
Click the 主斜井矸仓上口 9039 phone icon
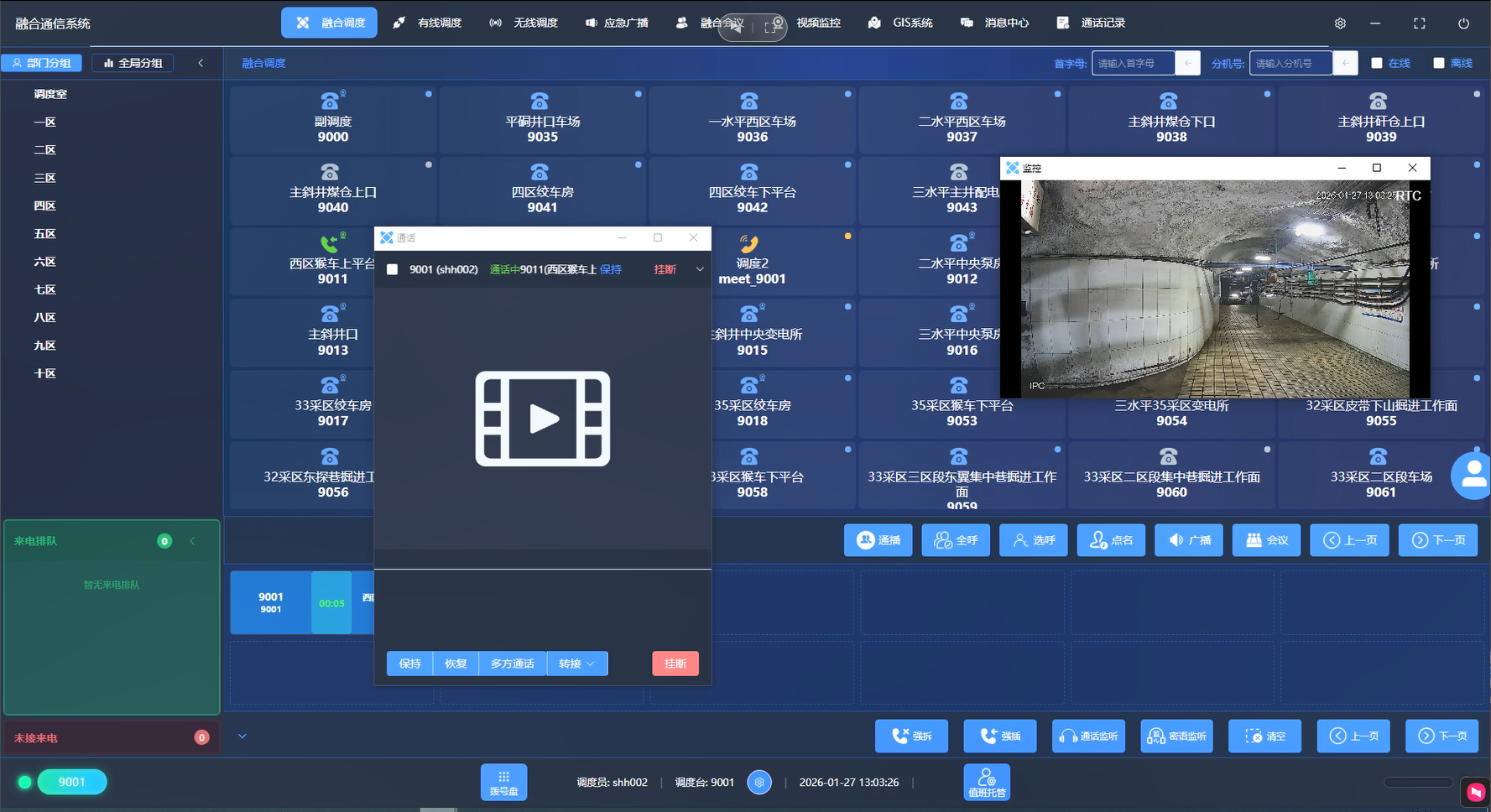pos(1379,101)
